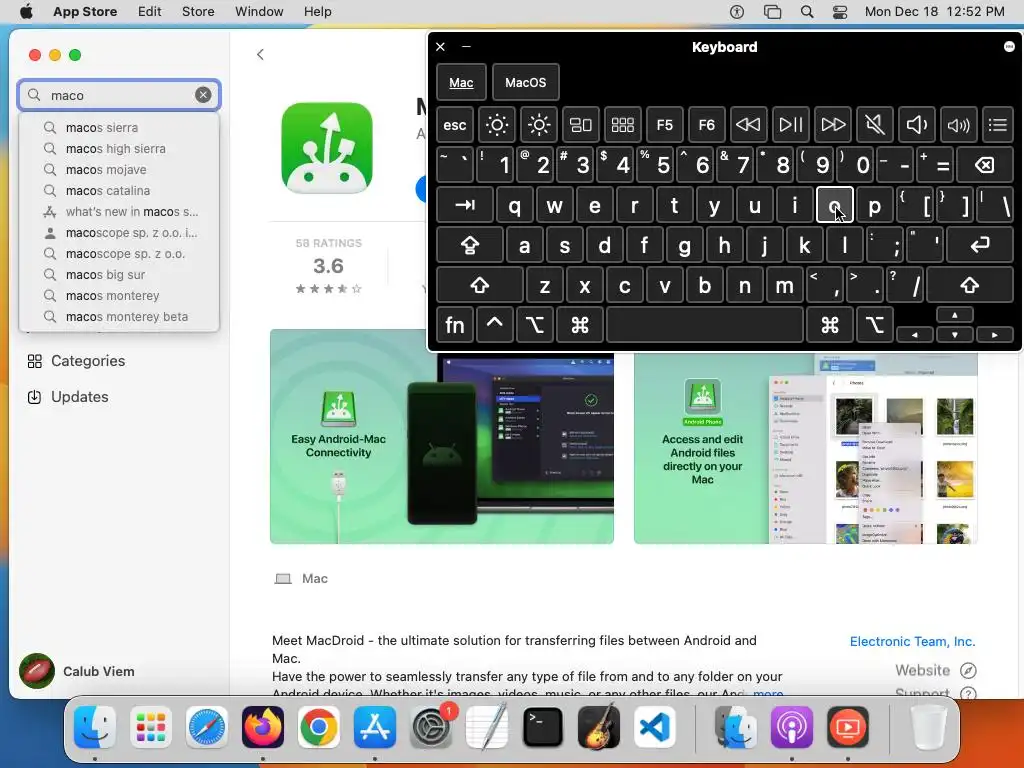This screenshot has width=1024, height=768.
Task: Tap the list panel key on keyboard
Action: [998, 125]
